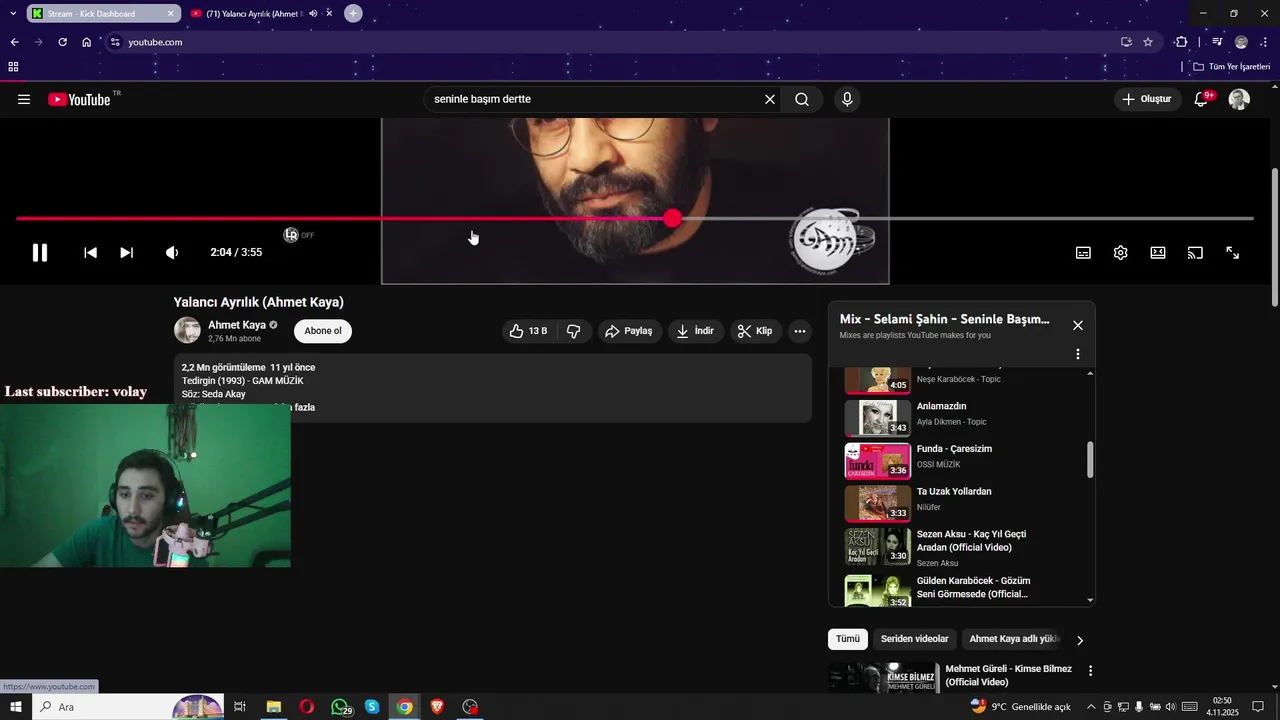Start voice search with the microphone icon
Screen dimensions: 1280x720
pos(847,99)
